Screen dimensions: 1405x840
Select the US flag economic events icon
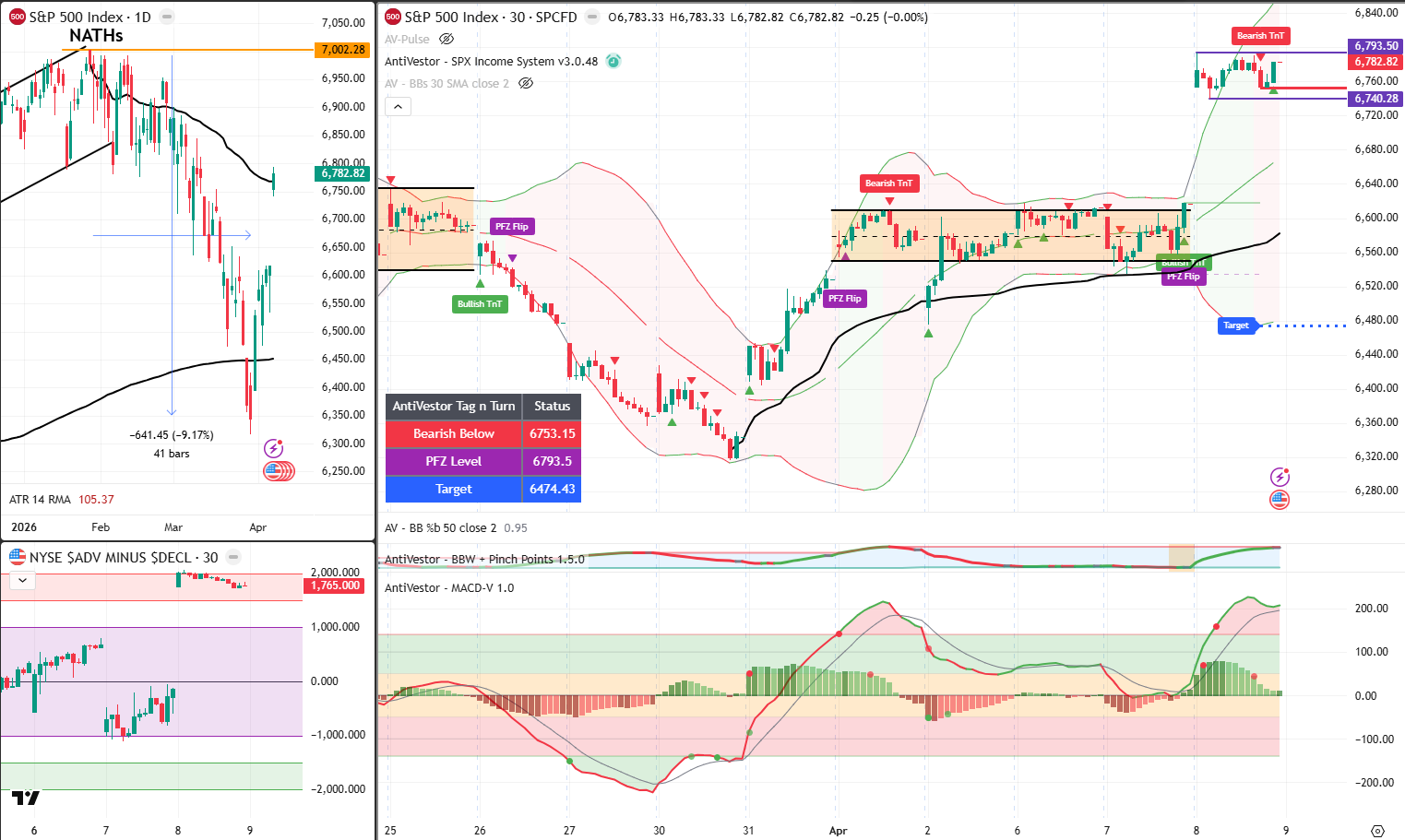1280,499
